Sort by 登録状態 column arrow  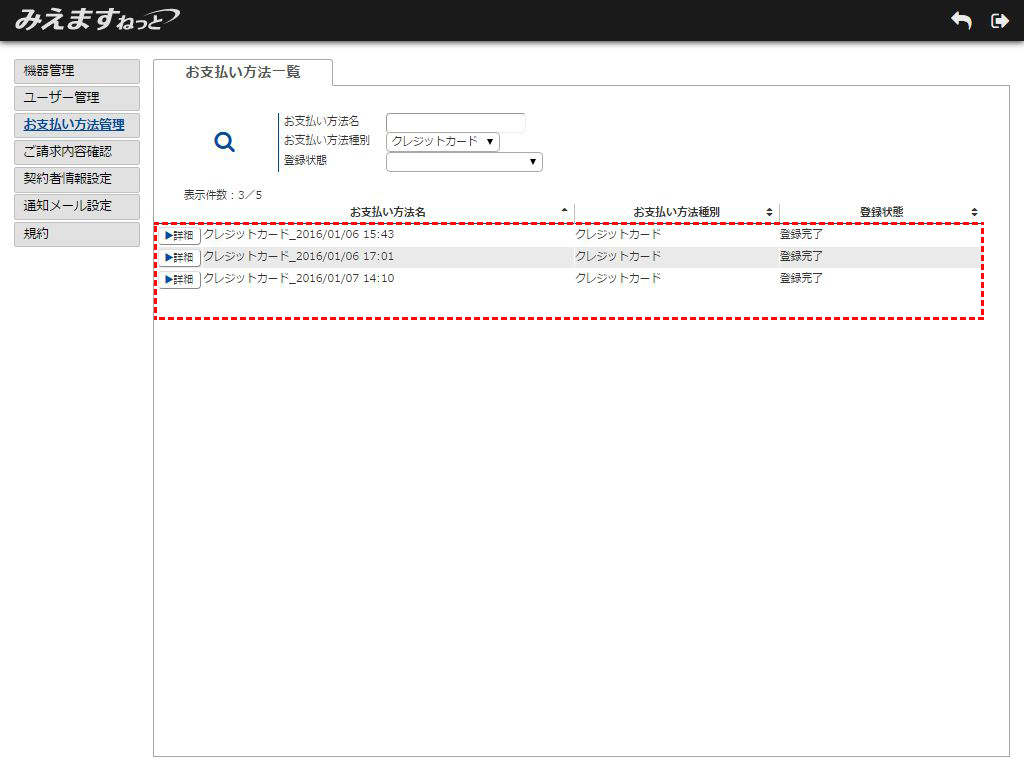(x=974, y=212)
